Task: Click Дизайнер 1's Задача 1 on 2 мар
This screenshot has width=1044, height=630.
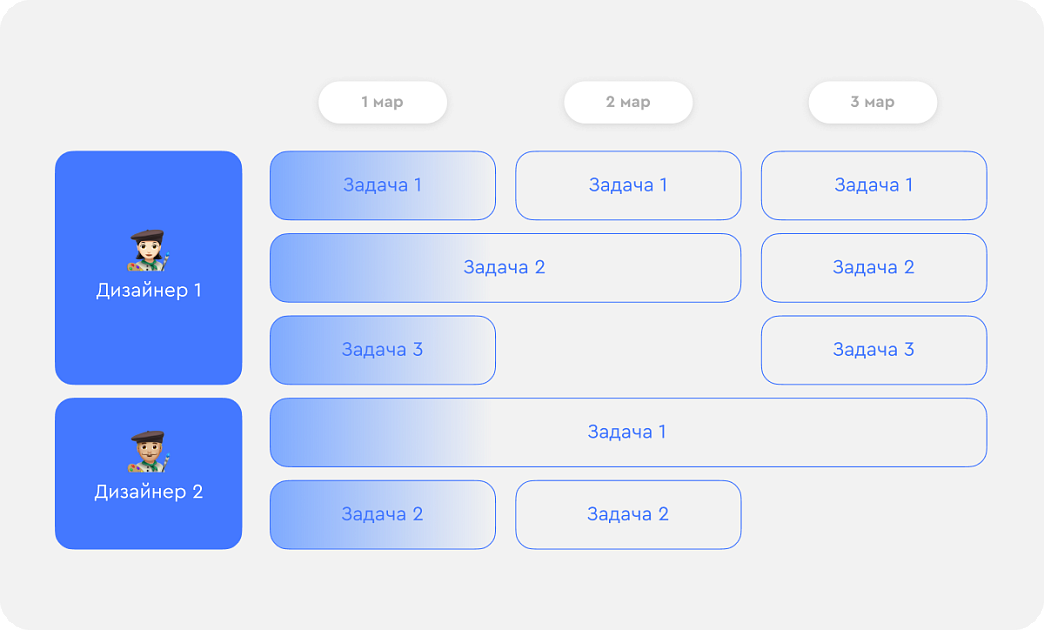Action: click(629, 185)
